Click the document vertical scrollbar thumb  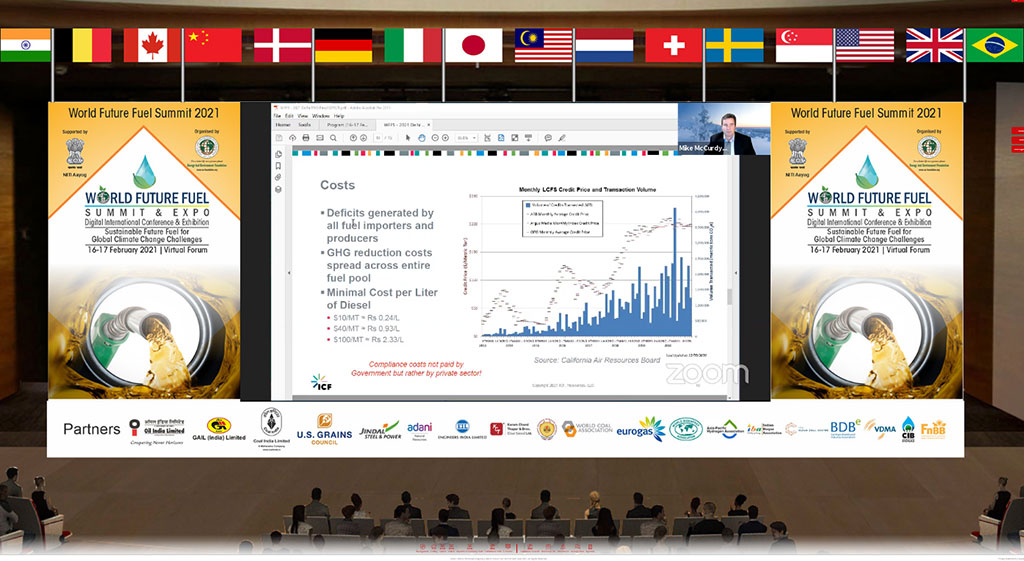click(729, 296)
